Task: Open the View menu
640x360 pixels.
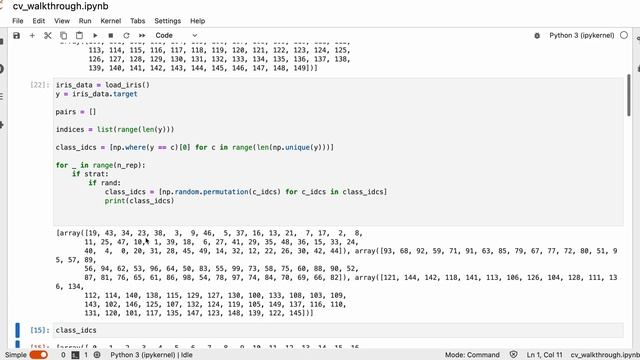Action: [x=62, y=21]
